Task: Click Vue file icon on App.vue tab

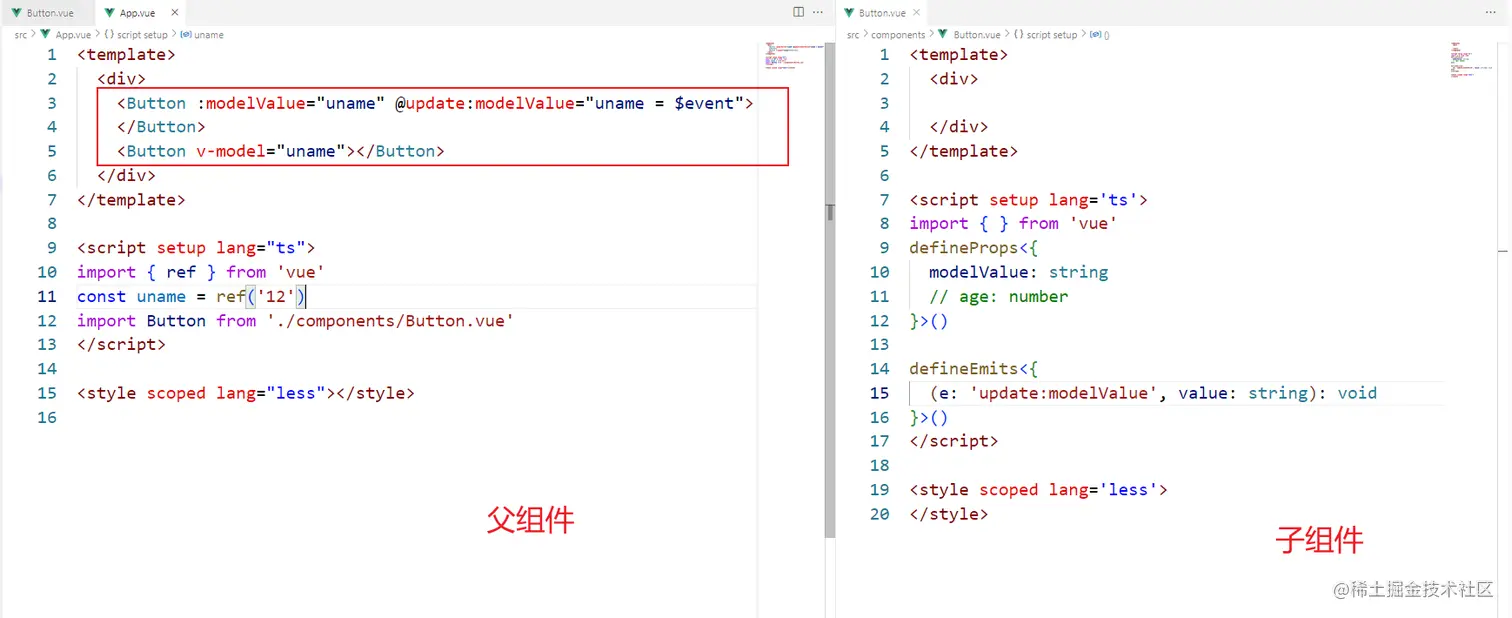Action: [110, 13]
